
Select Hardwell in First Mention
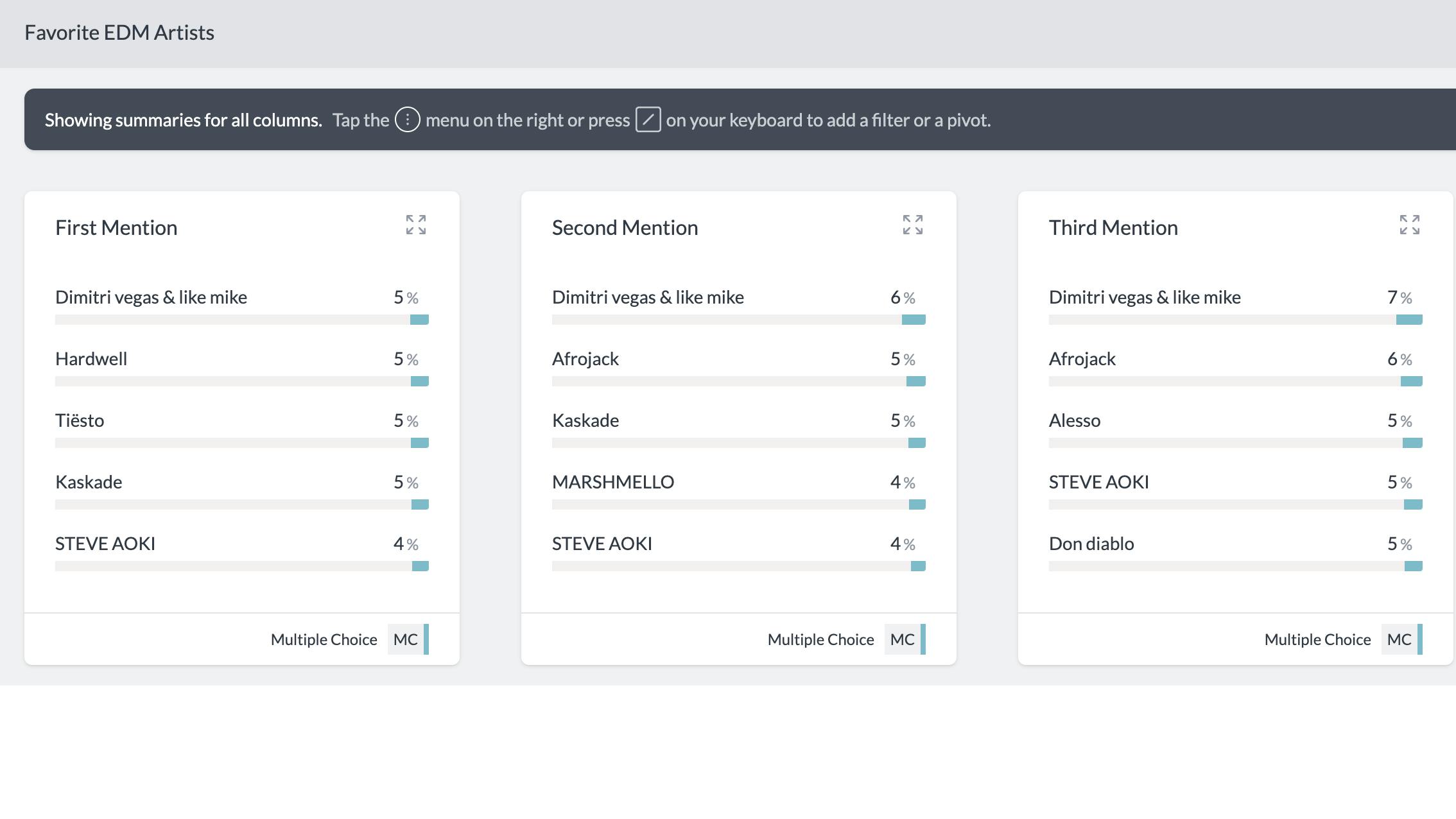click(91, 359)
